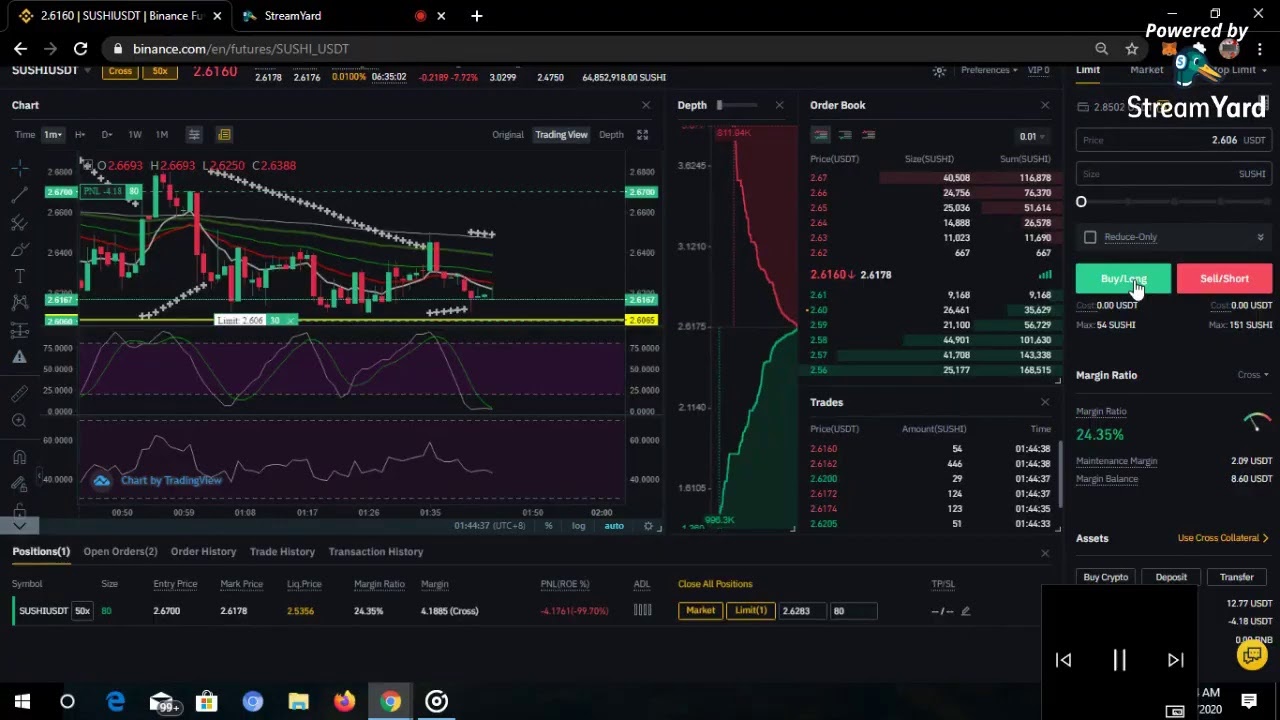This screenshot has width=1280, height=720.
Task: Switch chart to Depth view
Action: pos(611,135)
